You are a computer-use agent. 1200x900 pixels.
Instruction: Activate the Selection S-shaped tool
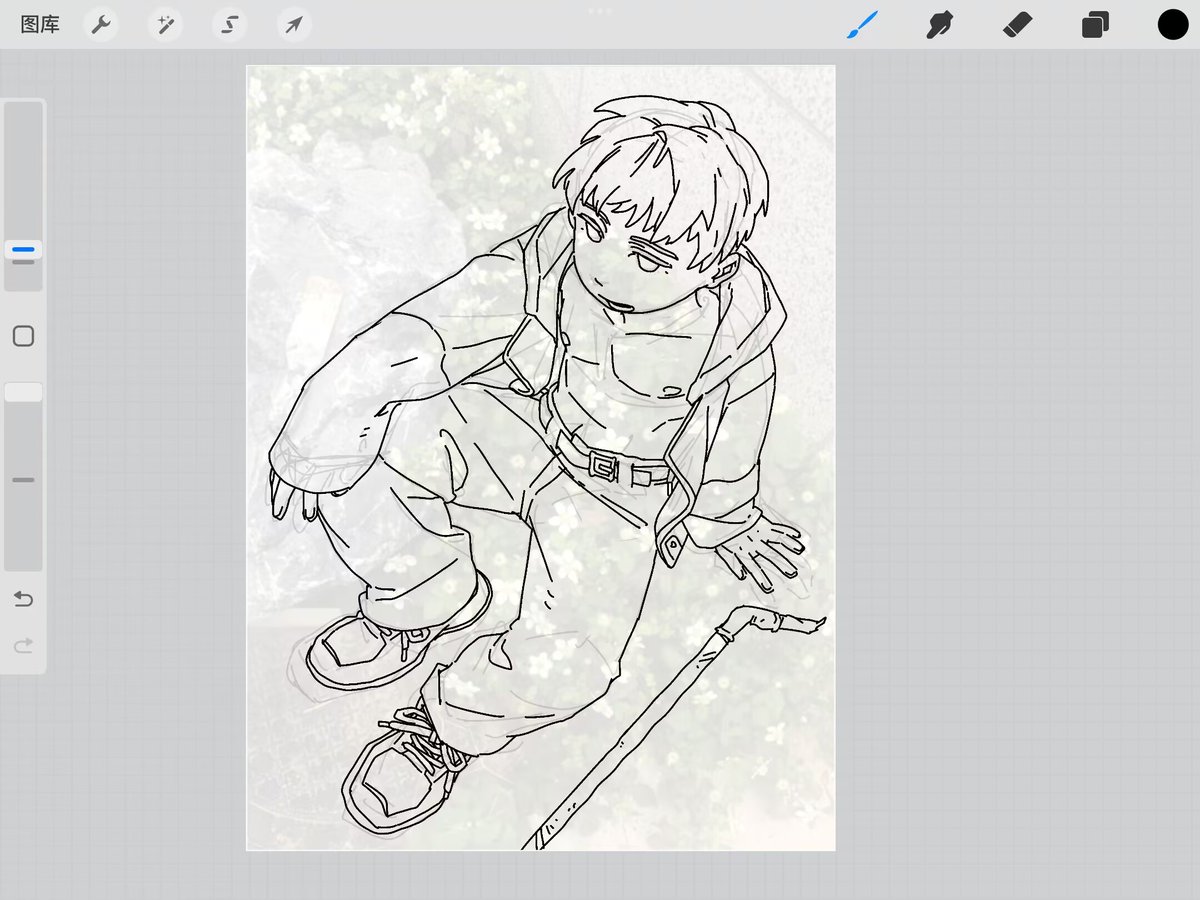coord(230,25)
